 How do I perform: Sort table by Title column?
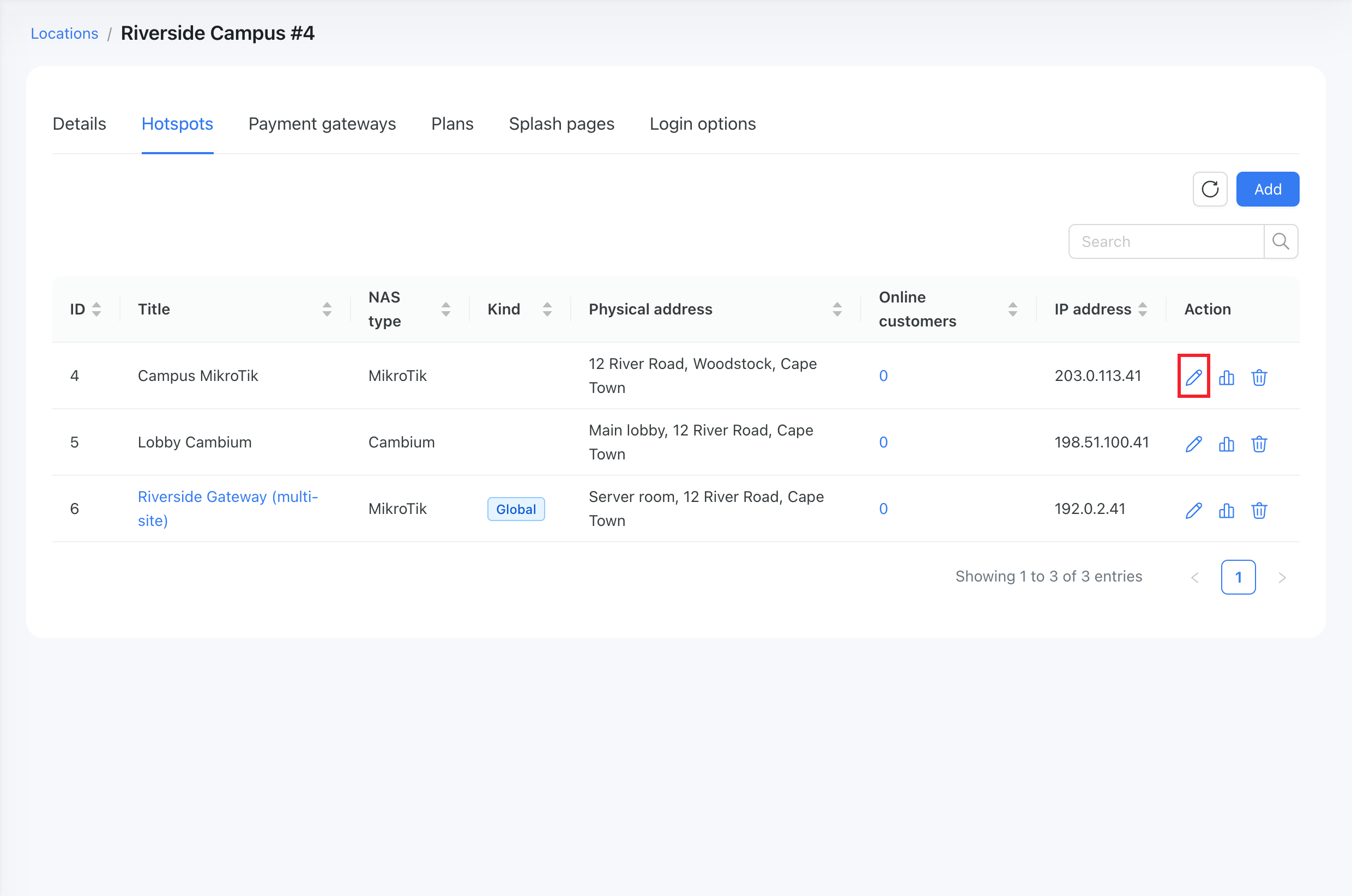pyautogui.click(x=327, y=309)
